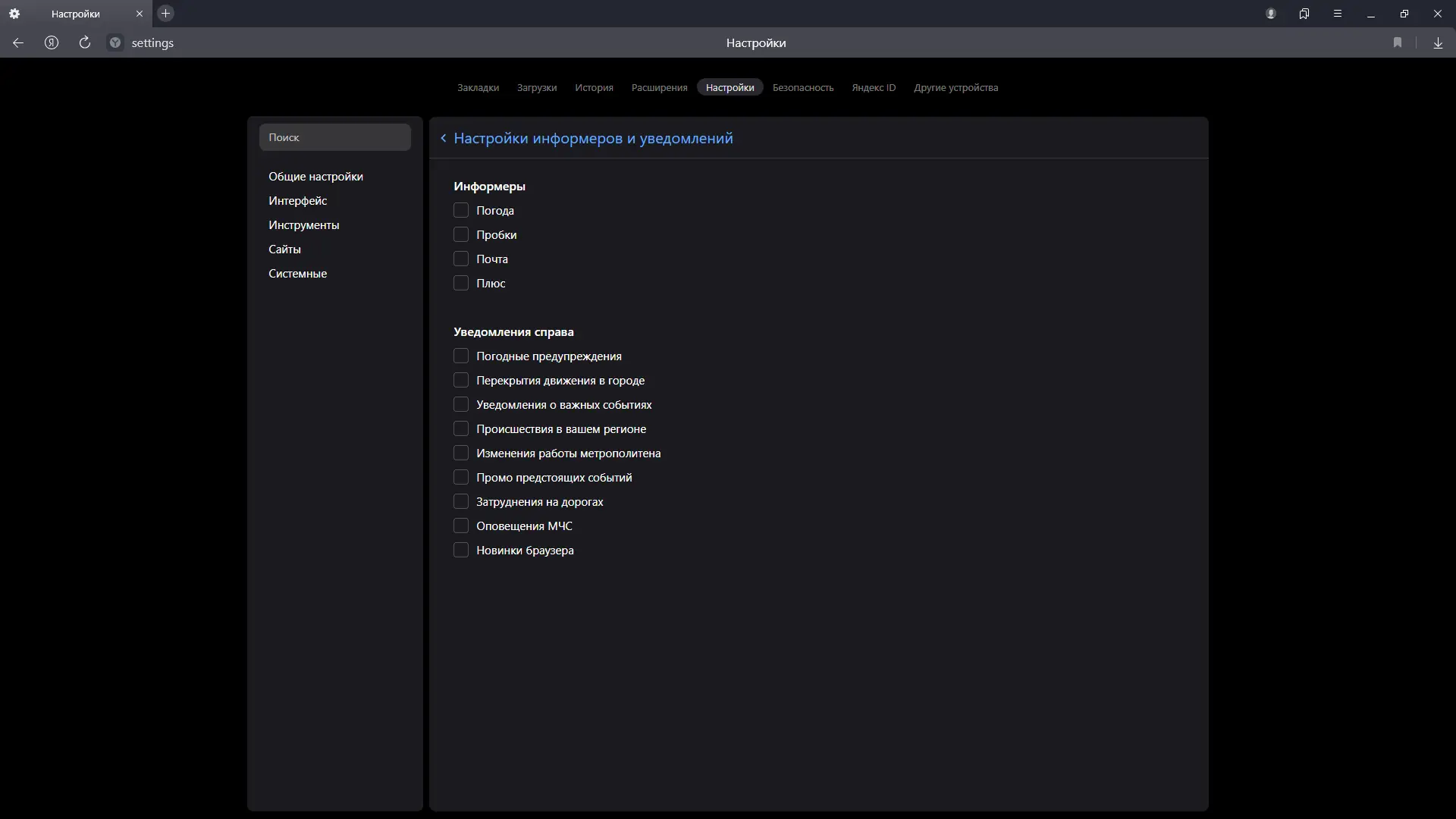Open the Расширения tab
This screenshot has height=819, width=1456.
pos(659,88)
